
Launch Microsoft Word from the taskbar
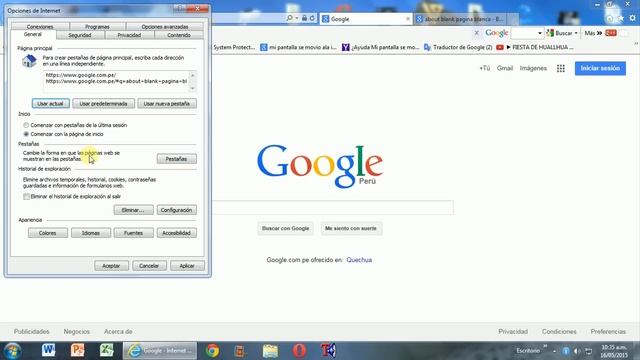tap(48, 350)
